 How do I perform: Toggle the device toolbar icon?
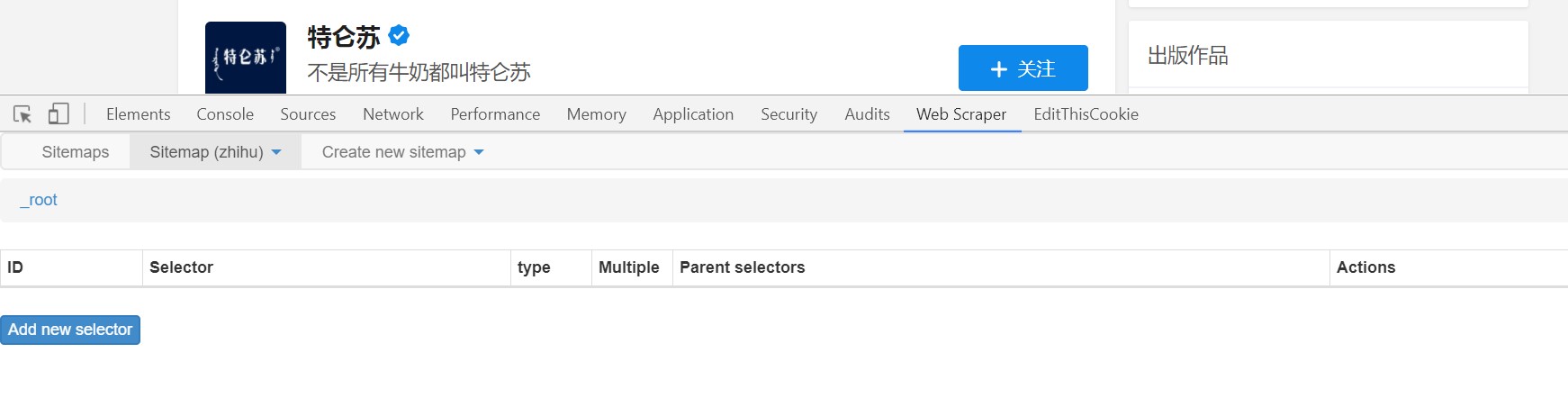point(59,113)
